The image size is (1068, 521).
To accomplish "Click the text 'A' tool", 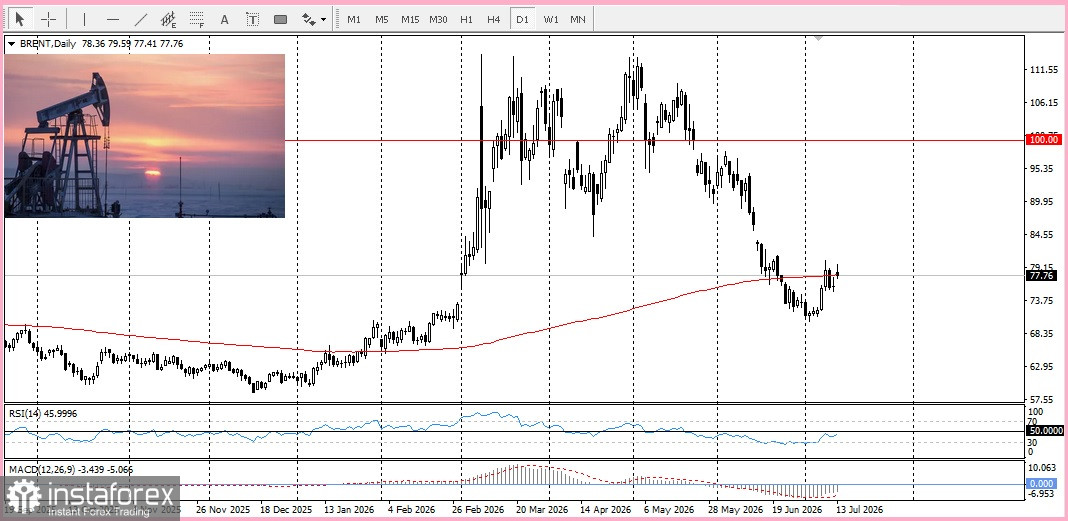I will (224, 19).
